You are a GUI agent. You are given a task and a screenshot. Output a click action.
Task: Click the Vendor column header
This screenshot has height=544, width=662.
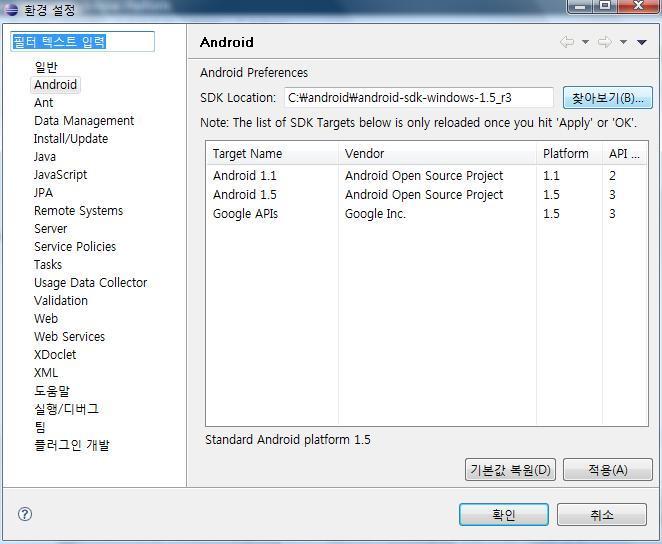click(437, 154)
